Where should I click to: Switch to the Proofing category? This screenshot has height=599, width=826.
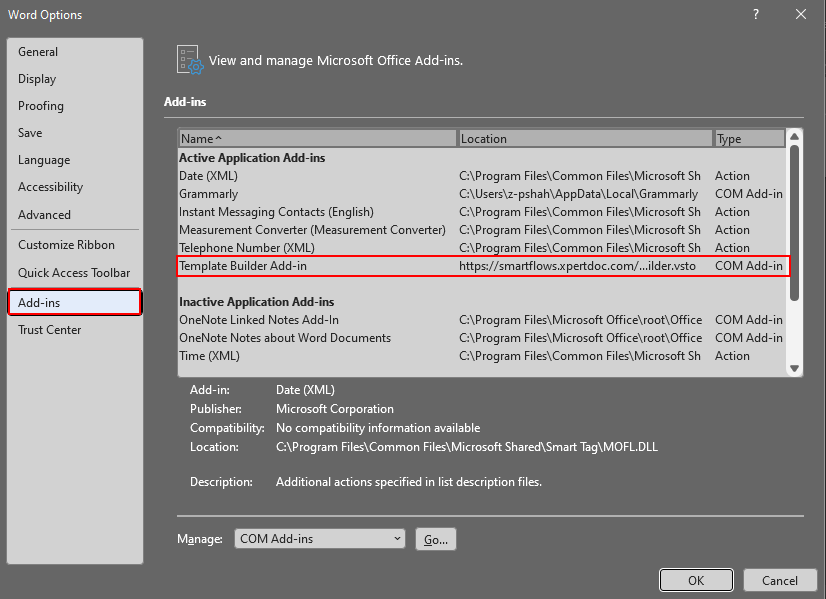click(41, 106)
